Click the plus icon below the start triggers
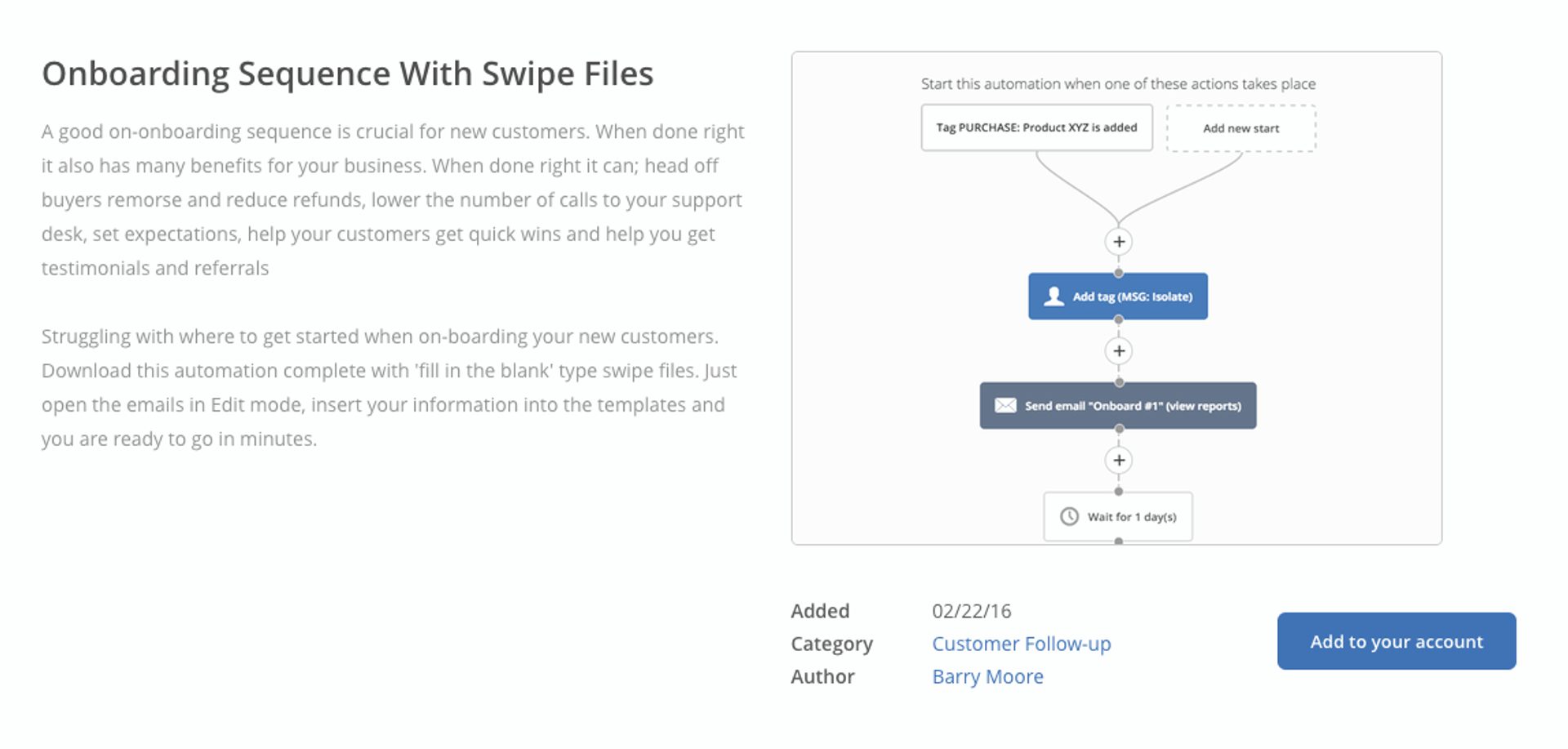 click(1118, 242)
